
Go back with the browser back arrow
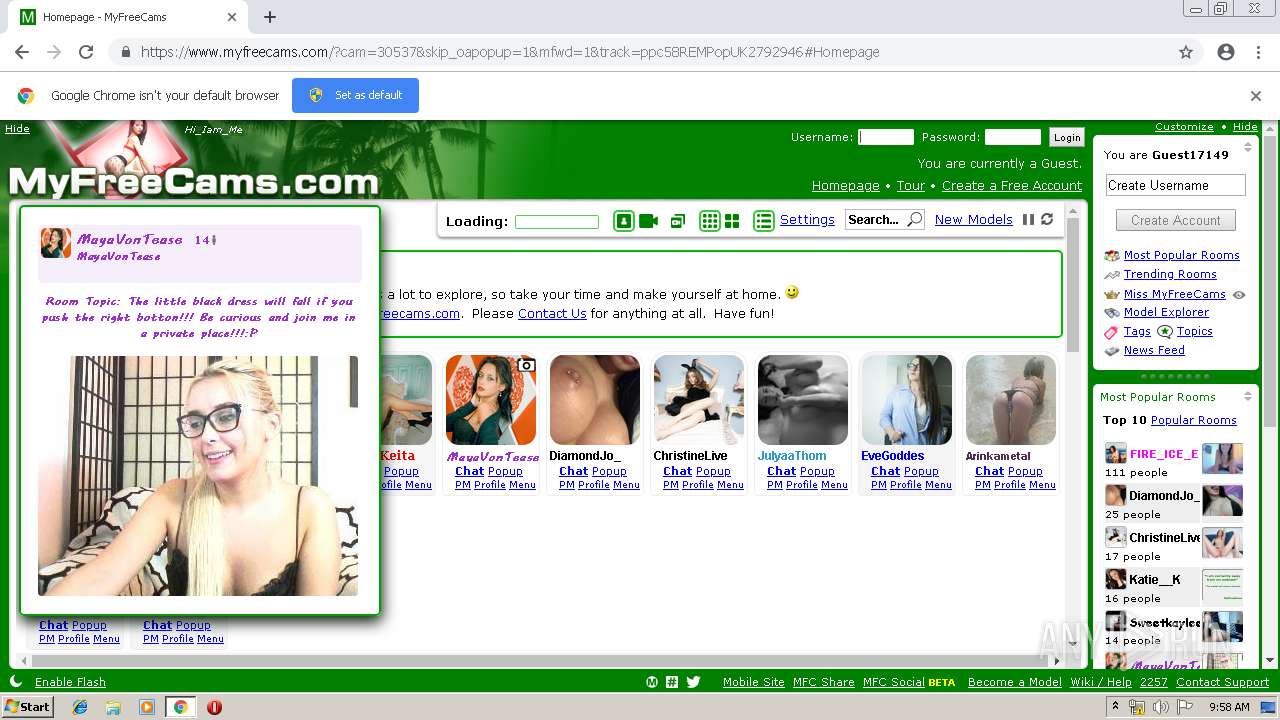tap(22, 52)
